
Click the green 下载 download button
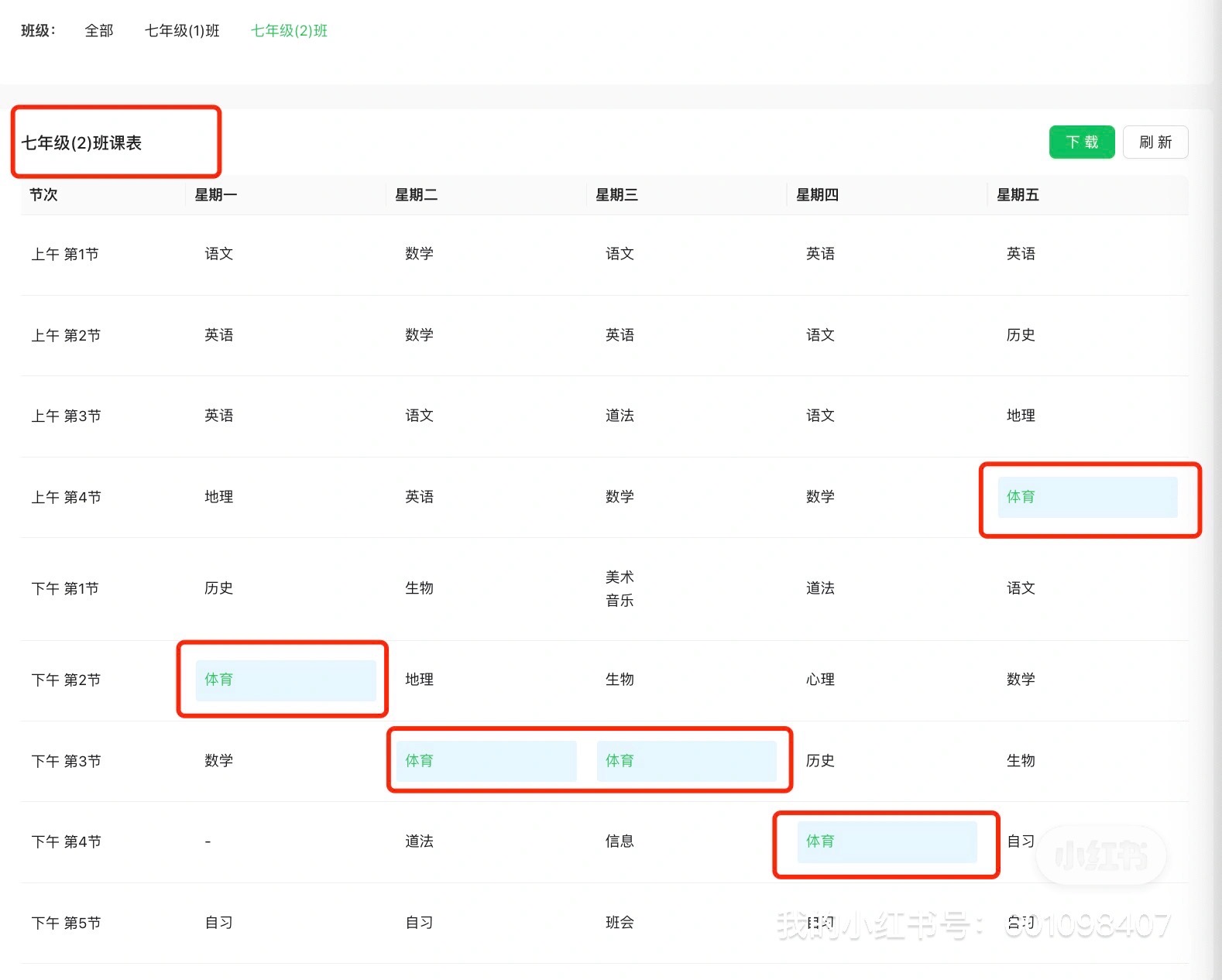click(x=1081, y=142)
